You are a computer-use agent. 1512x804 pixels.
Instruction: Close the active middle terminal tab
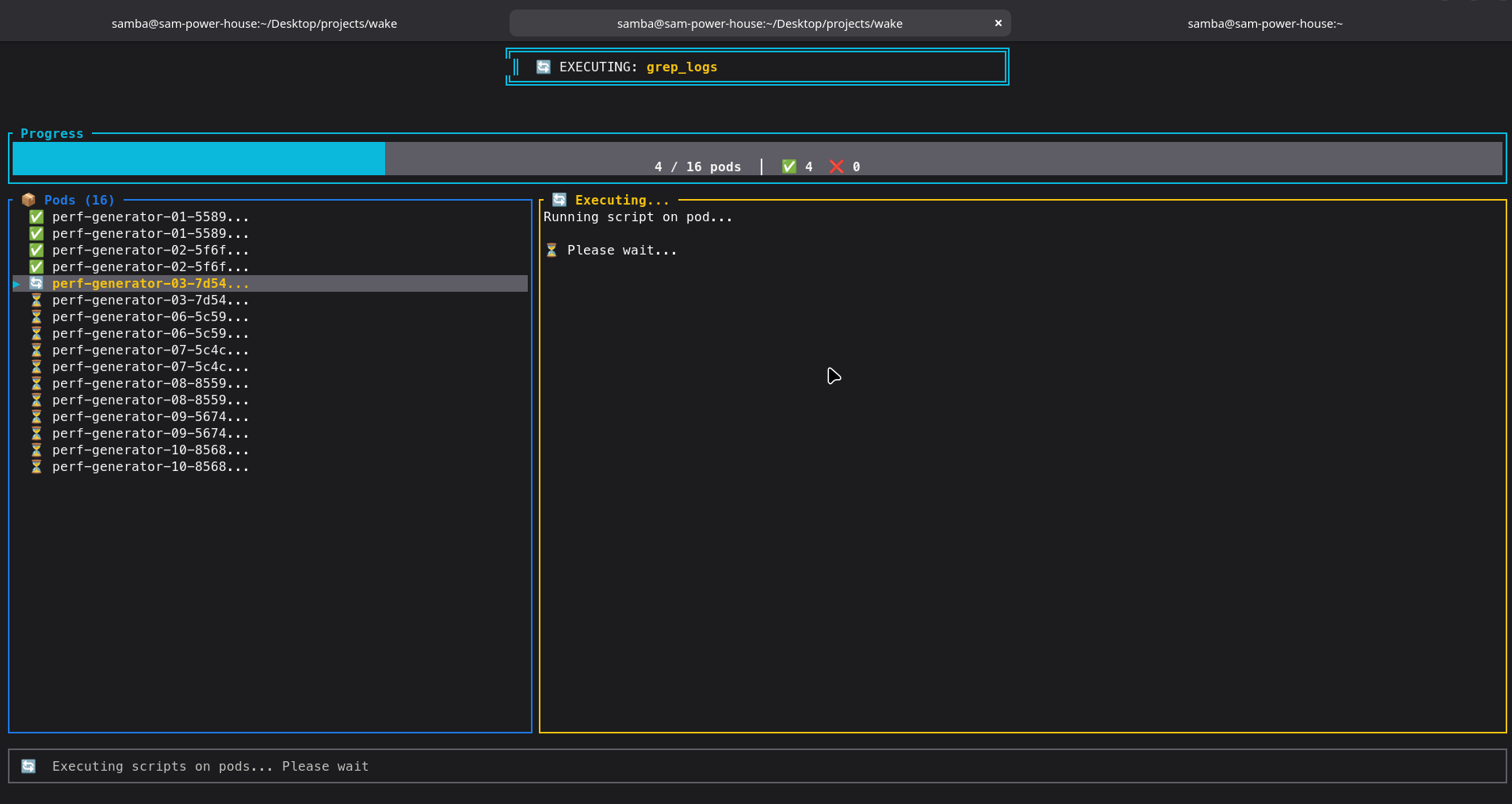(998, 23)
